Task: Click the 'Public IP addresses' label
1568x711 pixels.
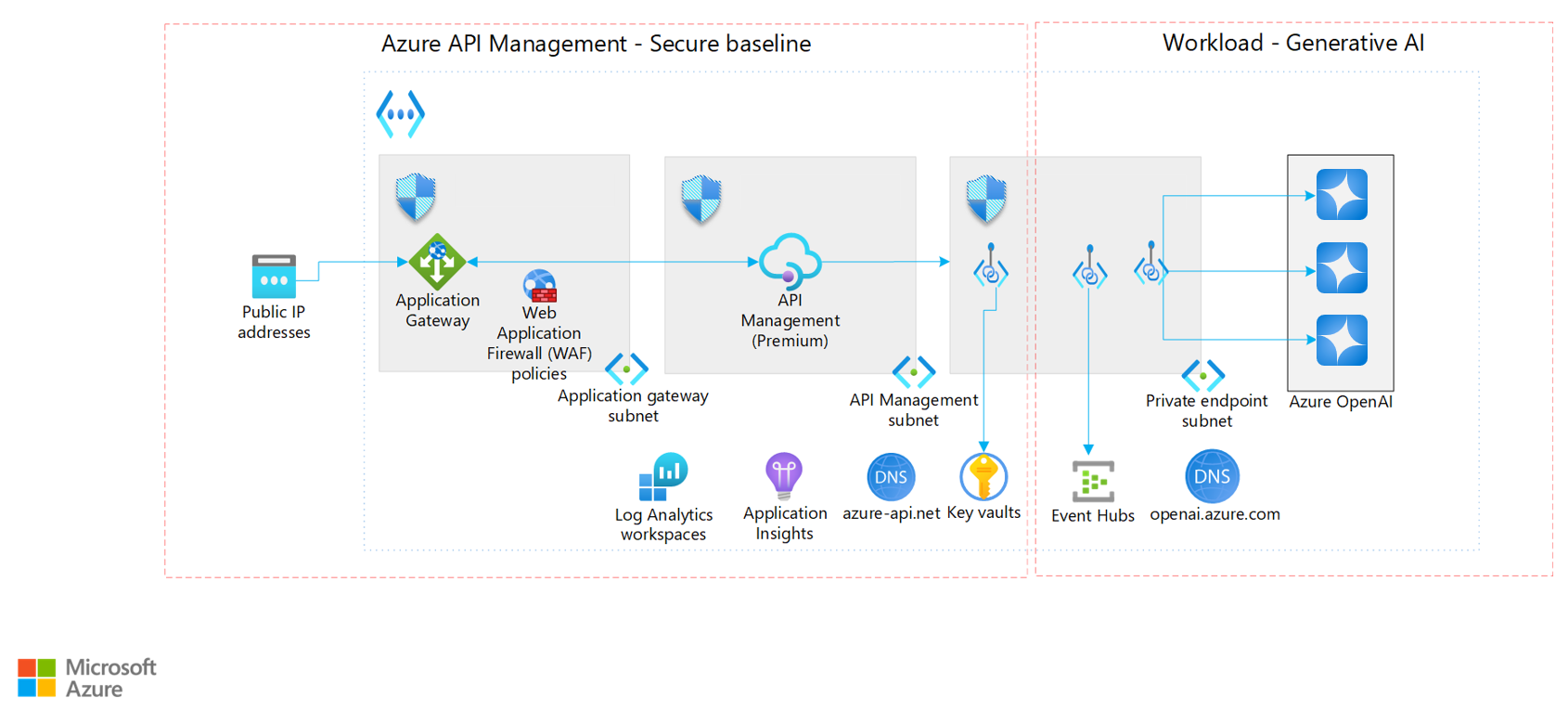Action: [x=274, y=322]
